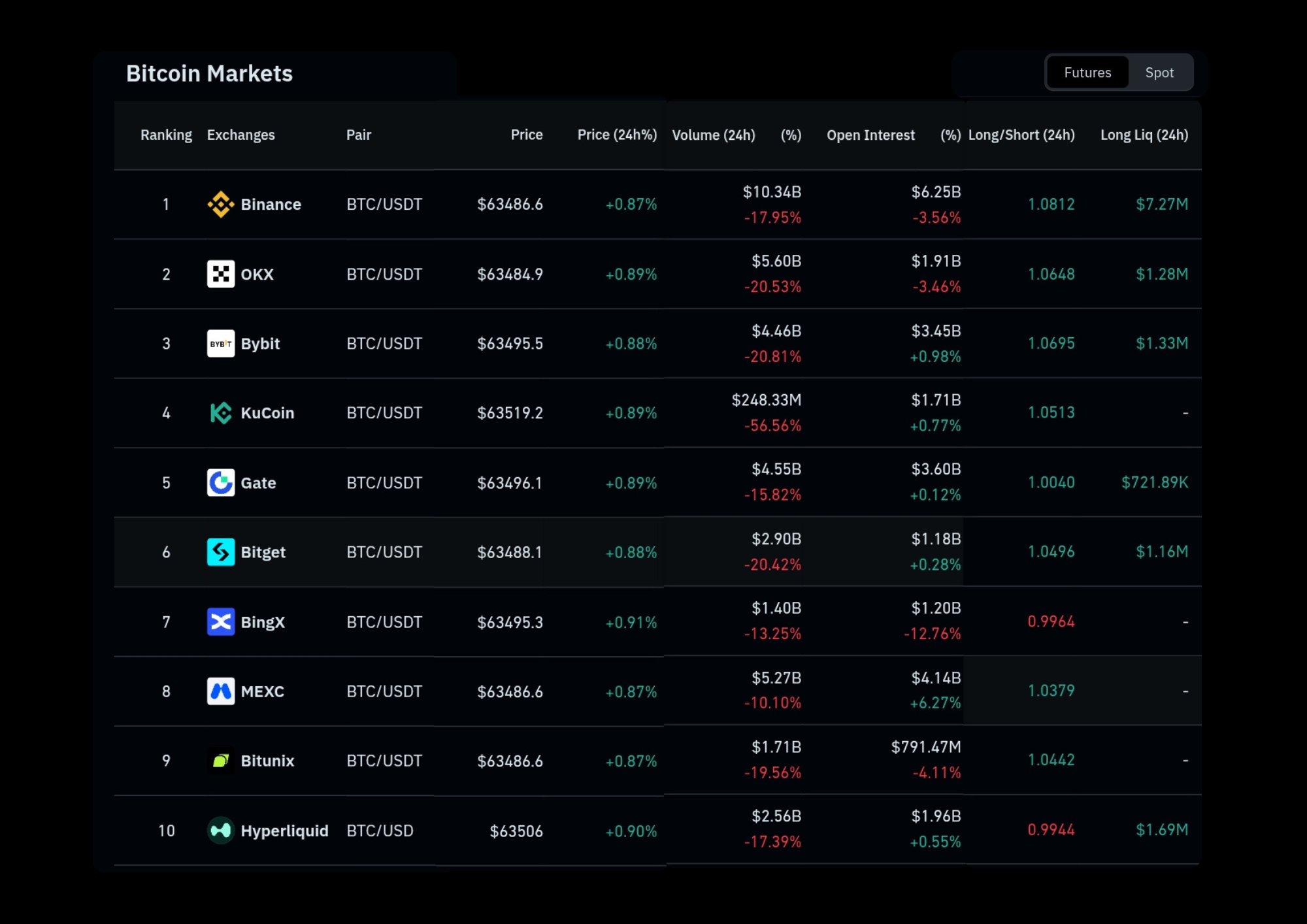
Task: Click the $721.89K Gate long liquidation
Action: point(1155,482)
